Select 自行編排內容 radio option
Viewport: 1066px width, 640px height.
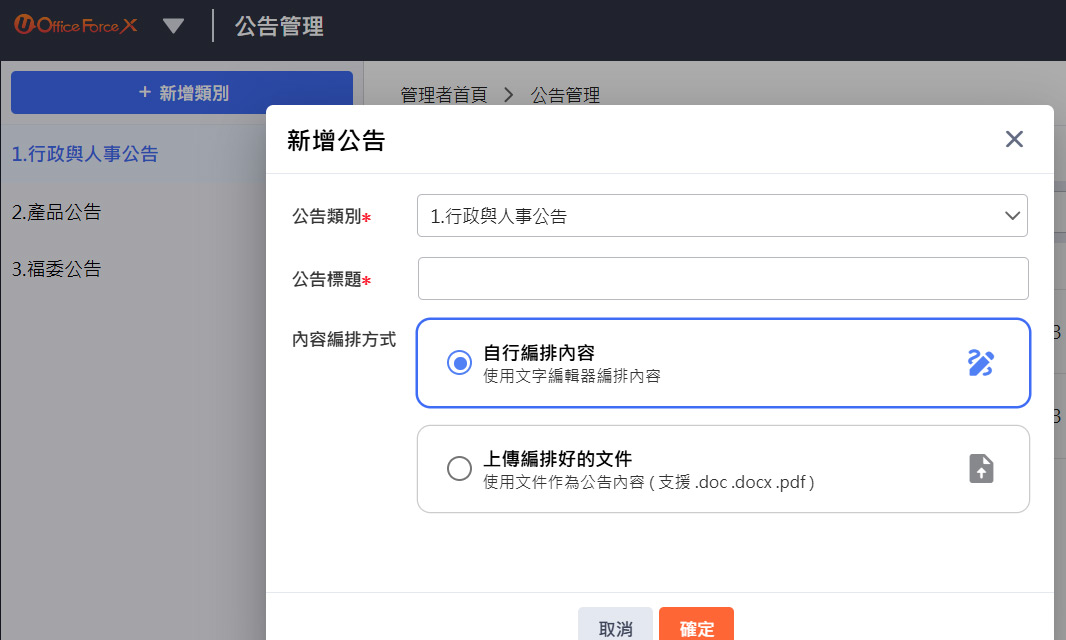point(460,363)
